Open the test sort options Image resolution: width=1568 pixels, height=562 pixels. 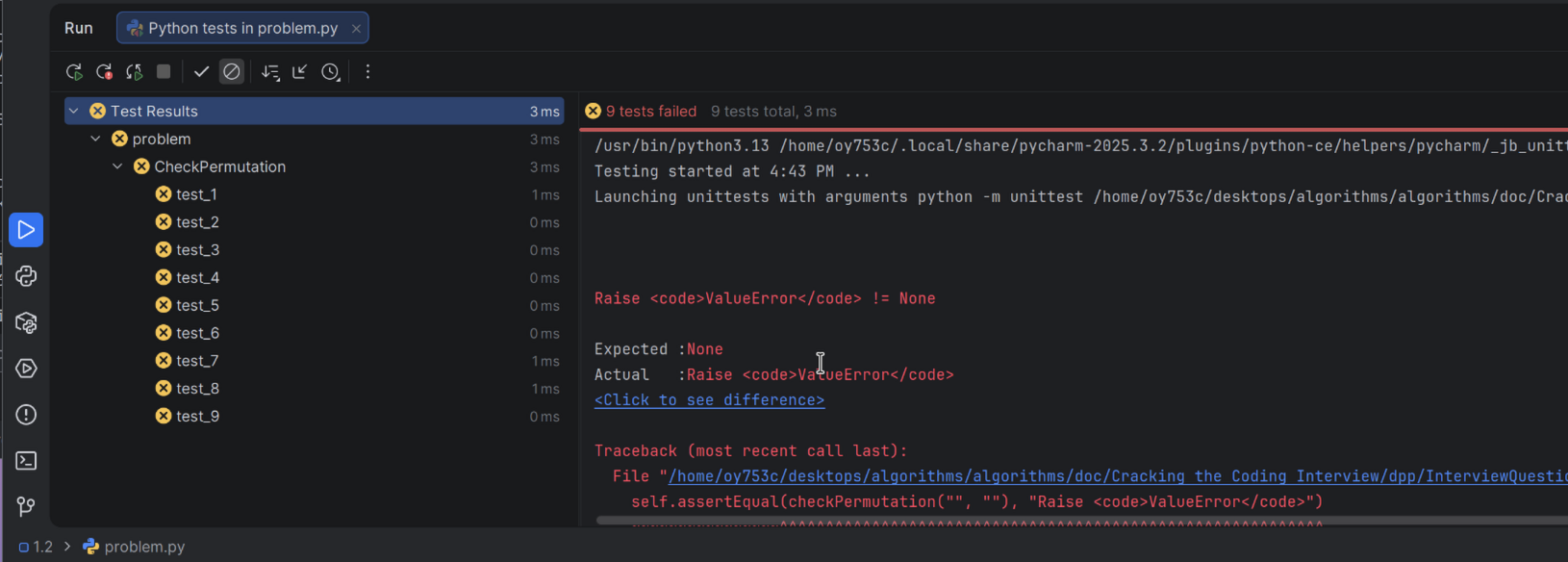270,72
